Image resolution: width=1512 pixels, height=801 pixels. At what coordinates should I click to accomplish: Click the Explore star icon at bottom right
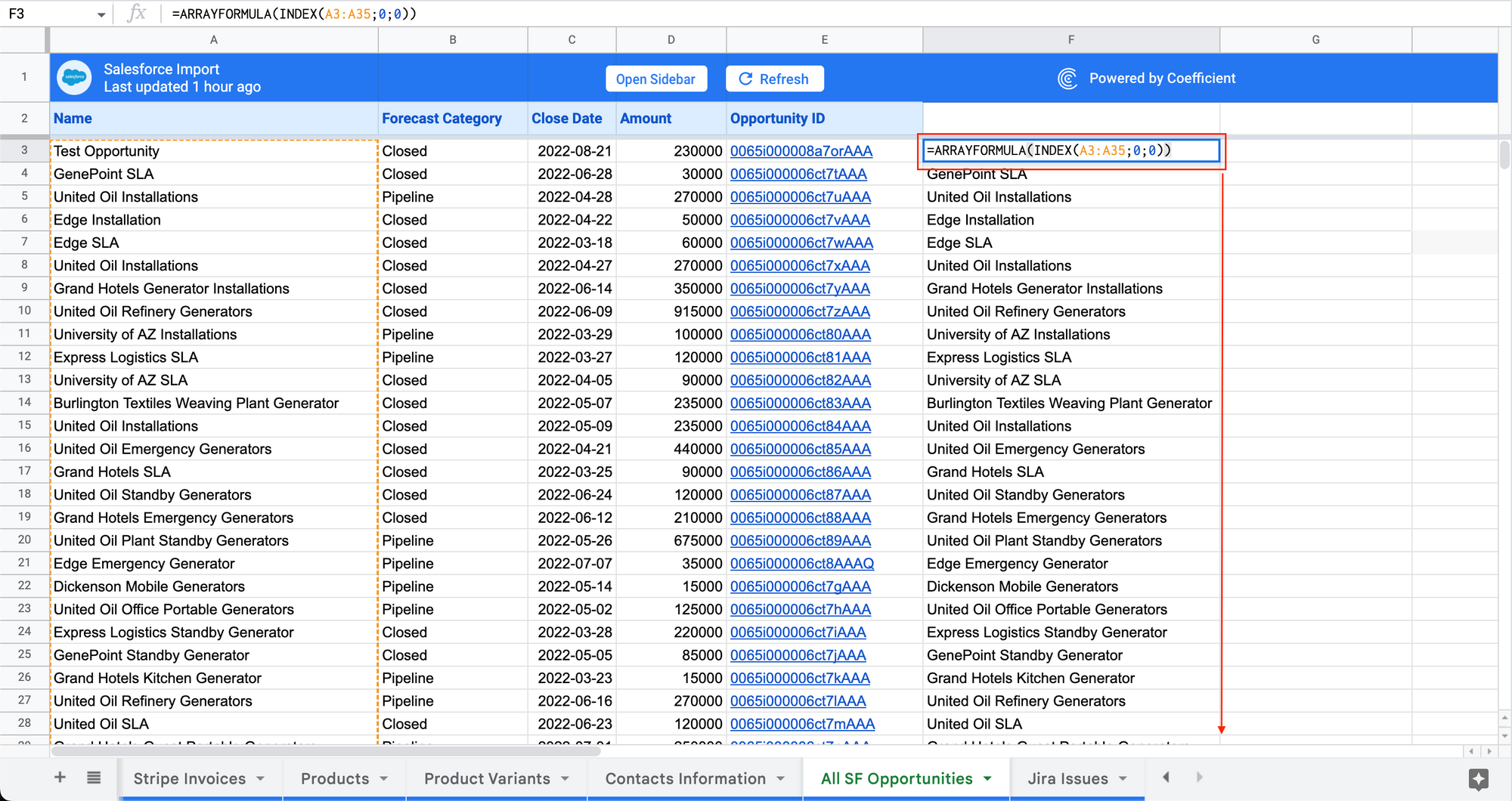coord(1479,779)
